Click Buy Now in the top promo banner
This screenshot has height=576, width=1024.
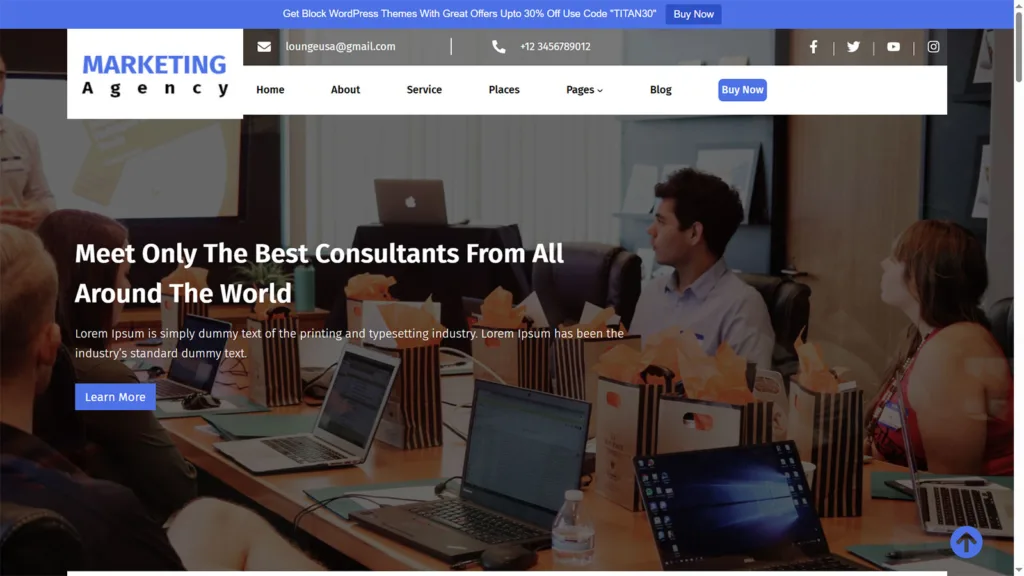693,14
